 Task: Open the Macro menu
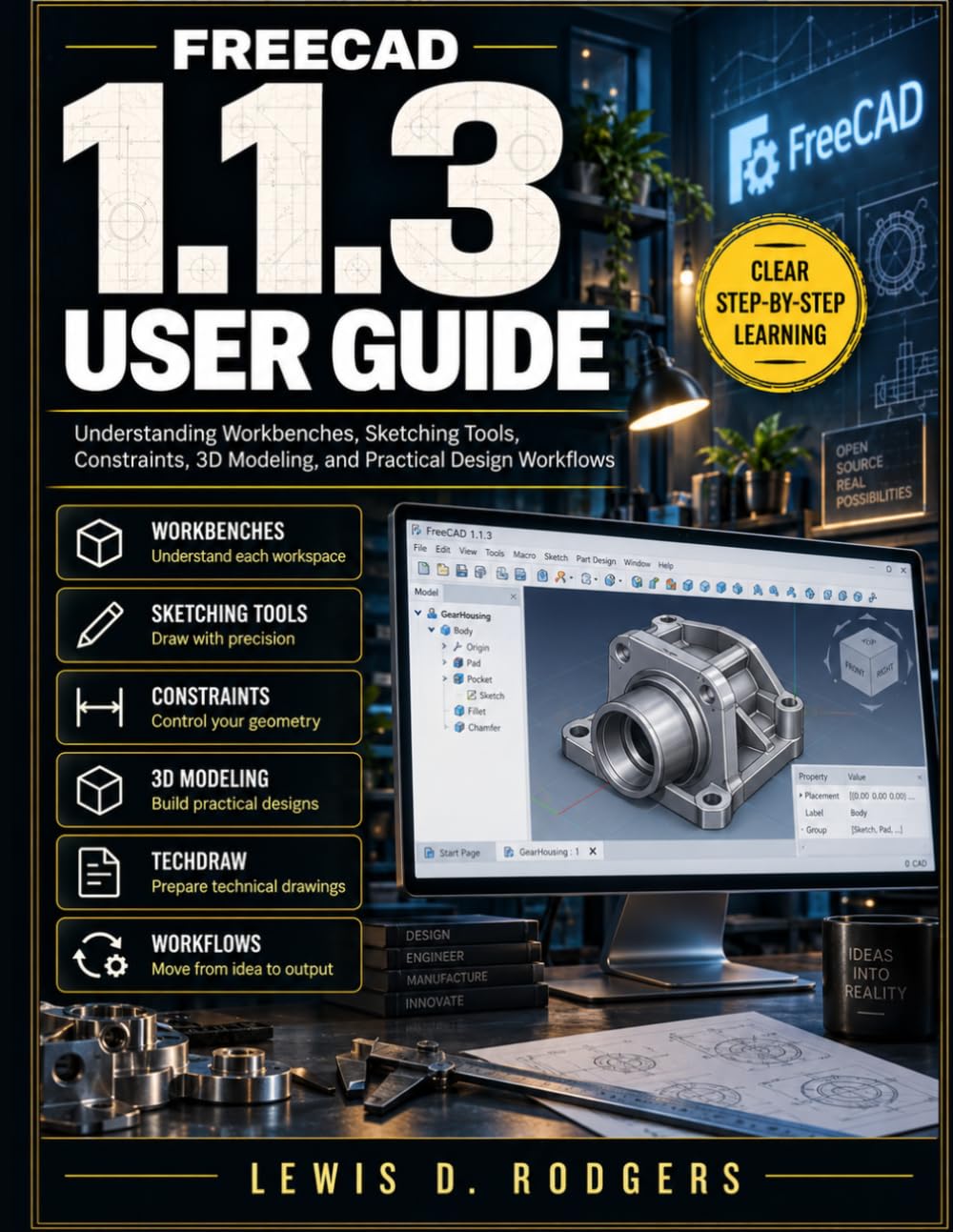(x=524, y=555)
